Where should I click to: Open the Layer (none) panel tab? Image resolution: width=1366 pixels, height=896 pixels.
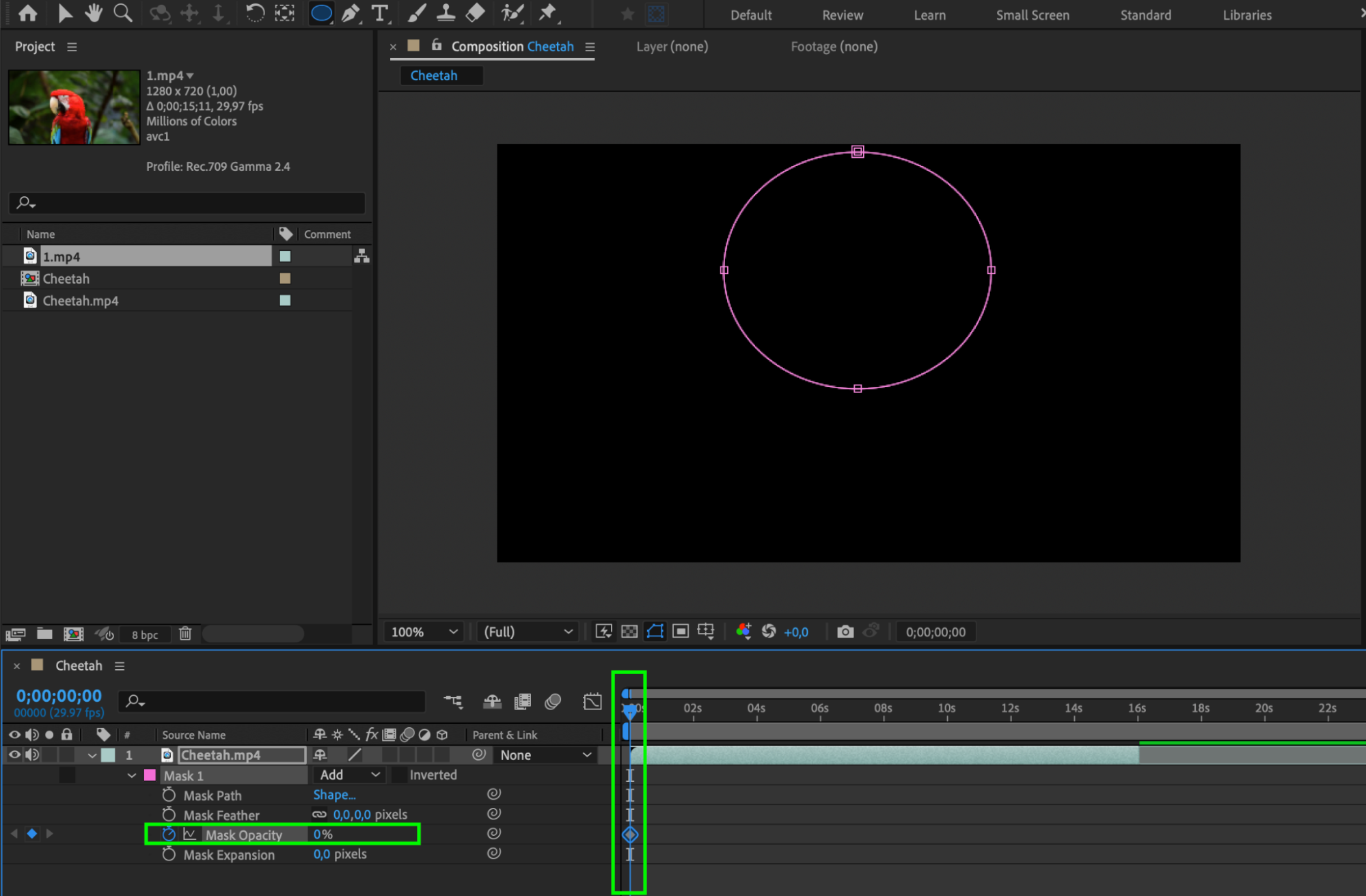point(672,46)
